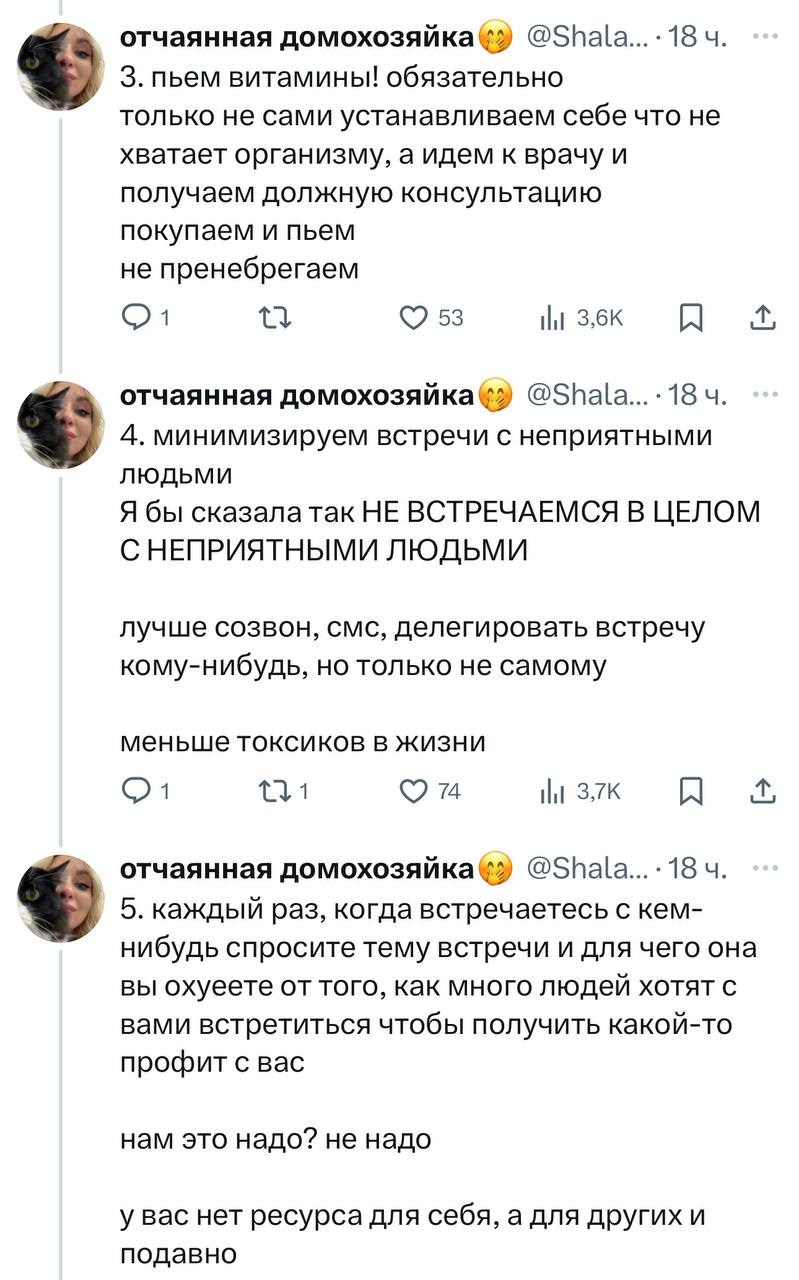Open more options on tweet number 4
Screen dimensions: 799x1280
(765, 395)
